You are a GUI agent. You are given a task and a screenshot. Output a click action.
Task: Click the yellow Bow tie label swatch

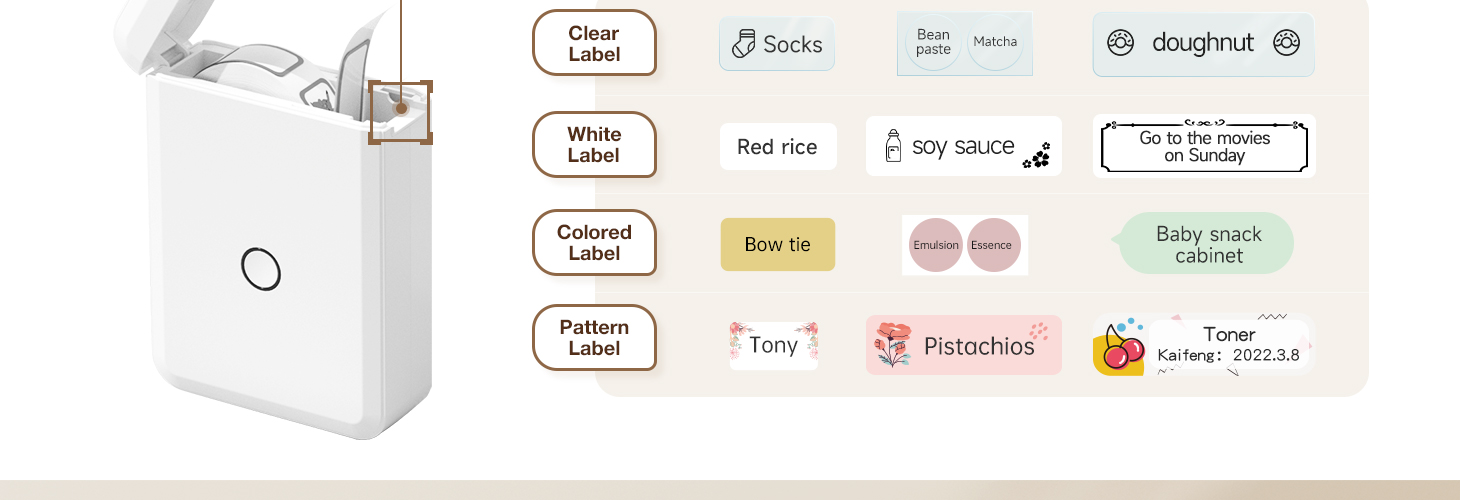coord(778,244)
